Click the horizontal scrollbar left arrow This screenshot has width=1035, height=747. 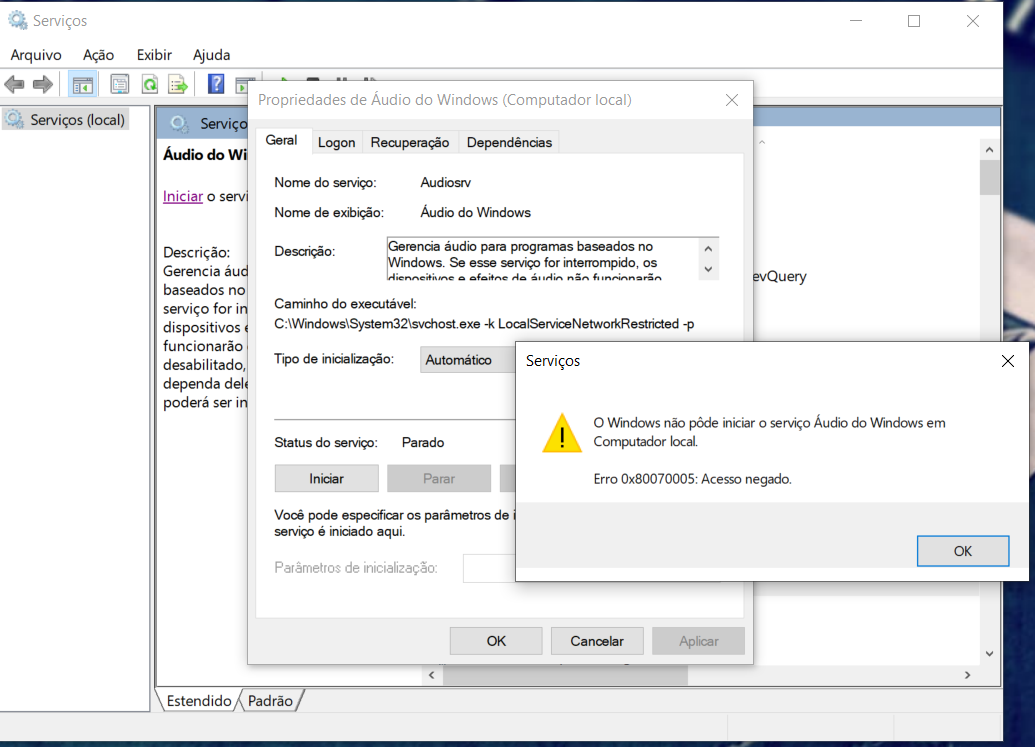(432, 675)
